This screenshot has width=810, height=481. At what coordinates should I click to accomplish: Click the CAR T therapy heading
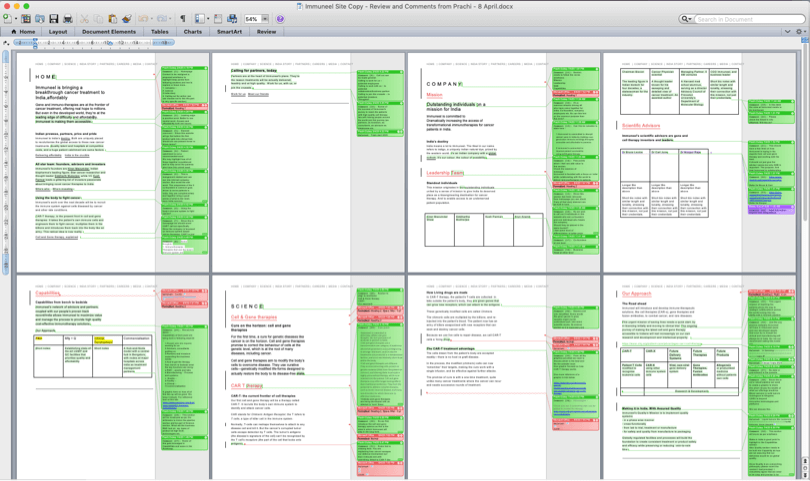tap(246, 385)
